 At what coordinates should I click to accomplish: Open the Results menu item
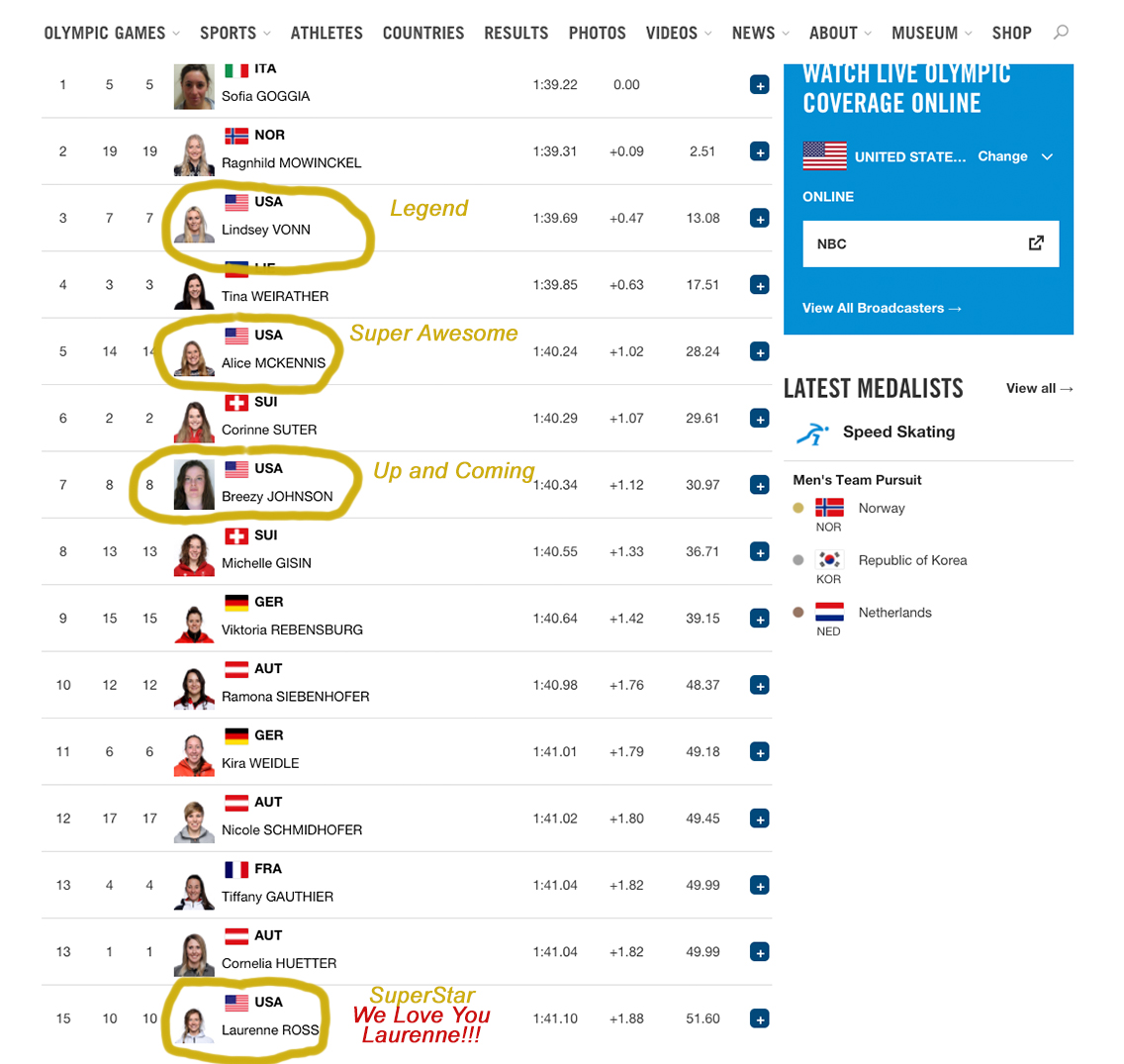click(x=516, y=33)
